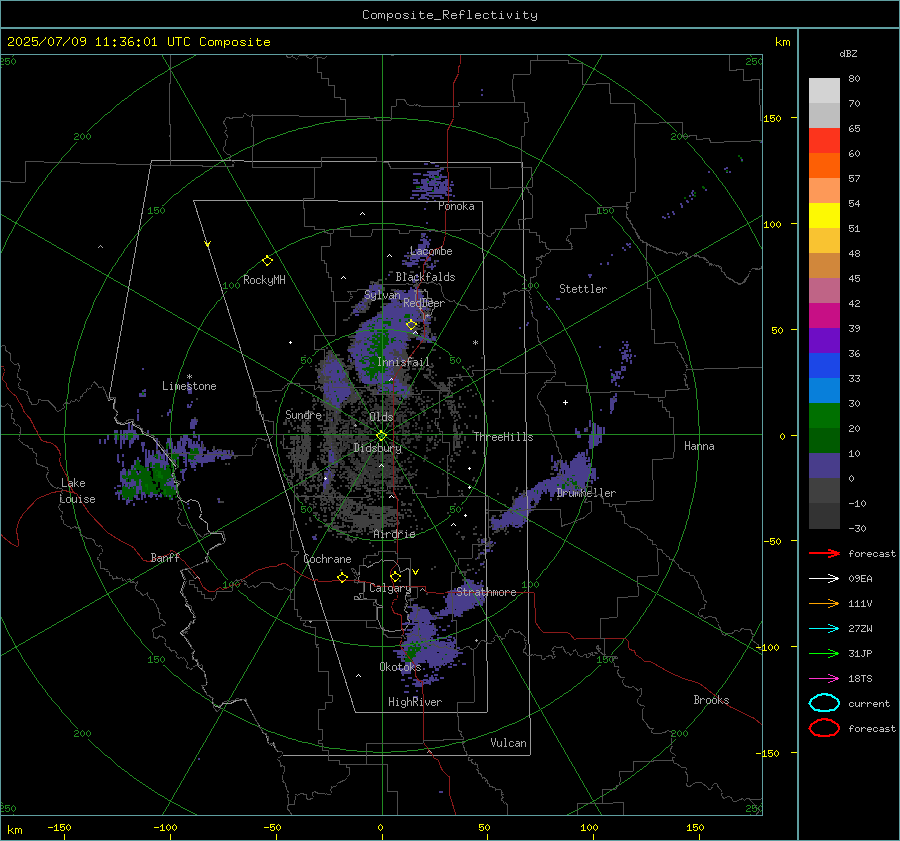
Task: Click the Vulcan label
Action: (508, 743)
